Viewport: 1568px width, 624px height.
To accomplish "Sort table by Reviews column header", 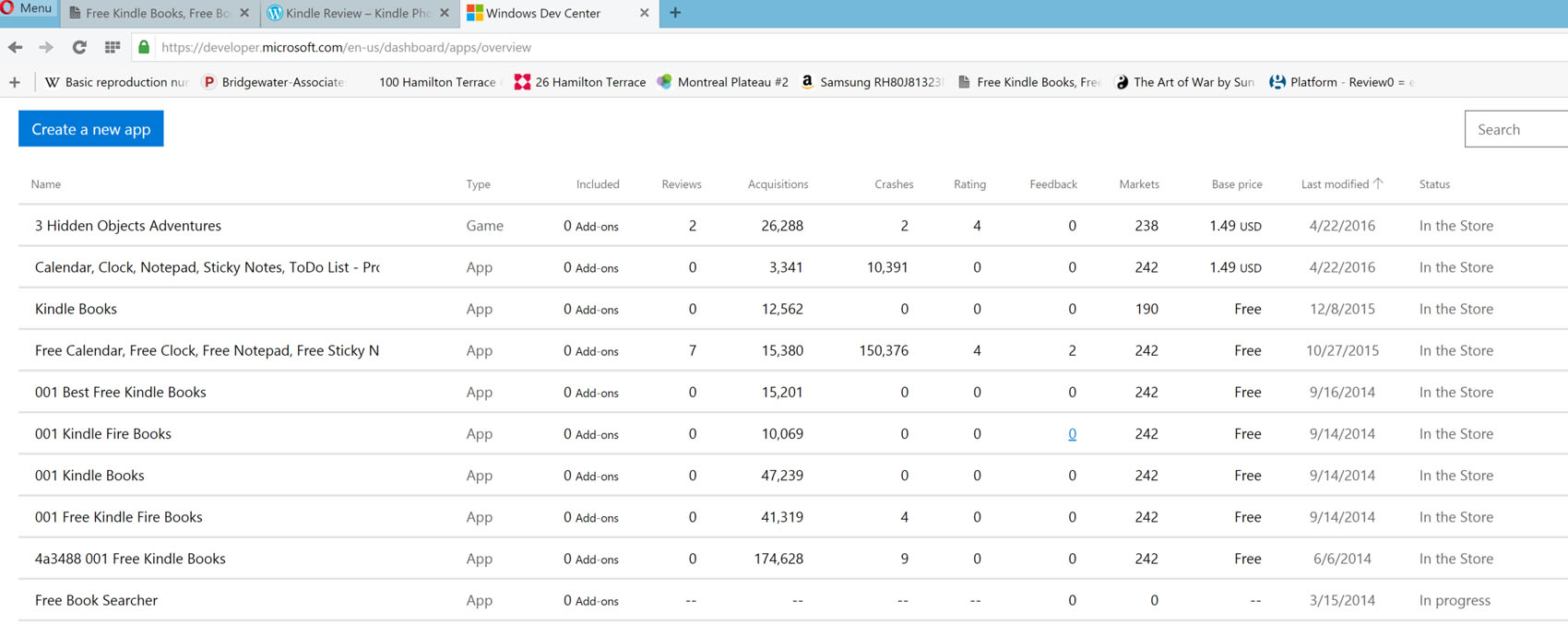I will point(682,184).
